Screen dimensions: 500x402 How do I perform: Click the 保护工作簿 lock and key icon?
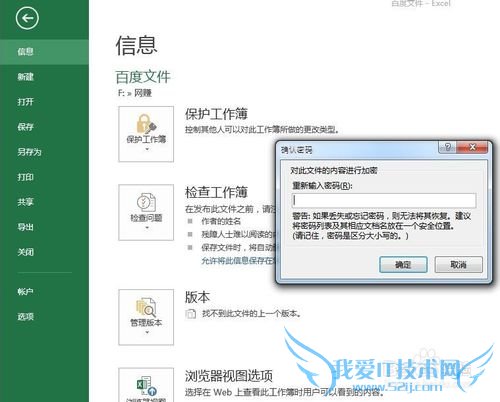click(146, 124)
